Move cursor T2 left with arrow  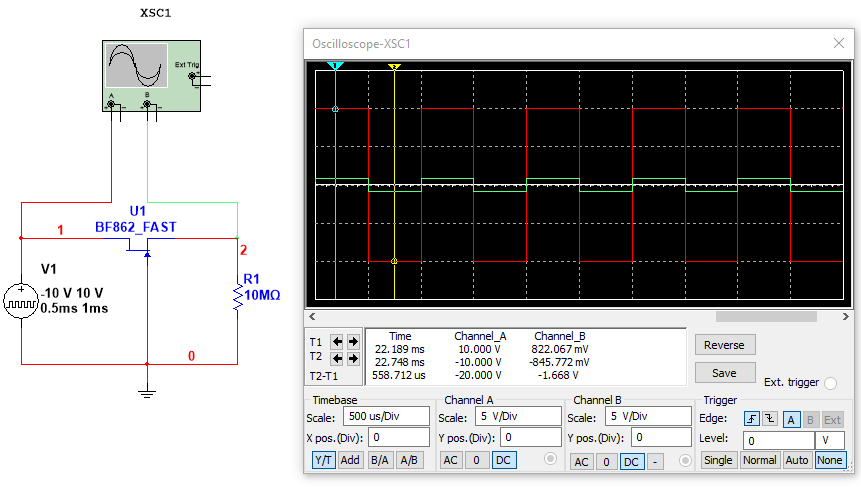click(337, 359)
